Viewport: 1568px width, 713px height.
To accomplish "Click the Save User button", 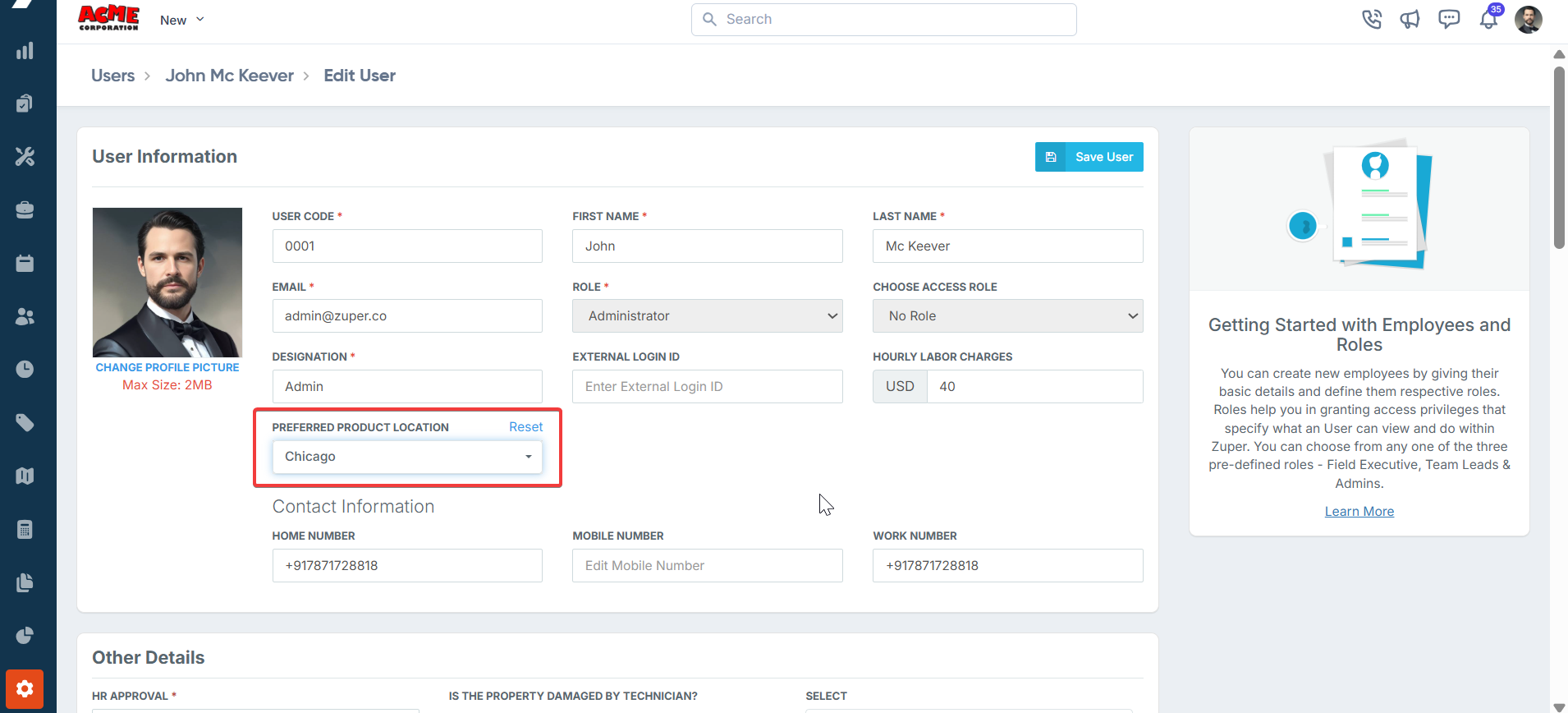I will tap(1089, 157).
